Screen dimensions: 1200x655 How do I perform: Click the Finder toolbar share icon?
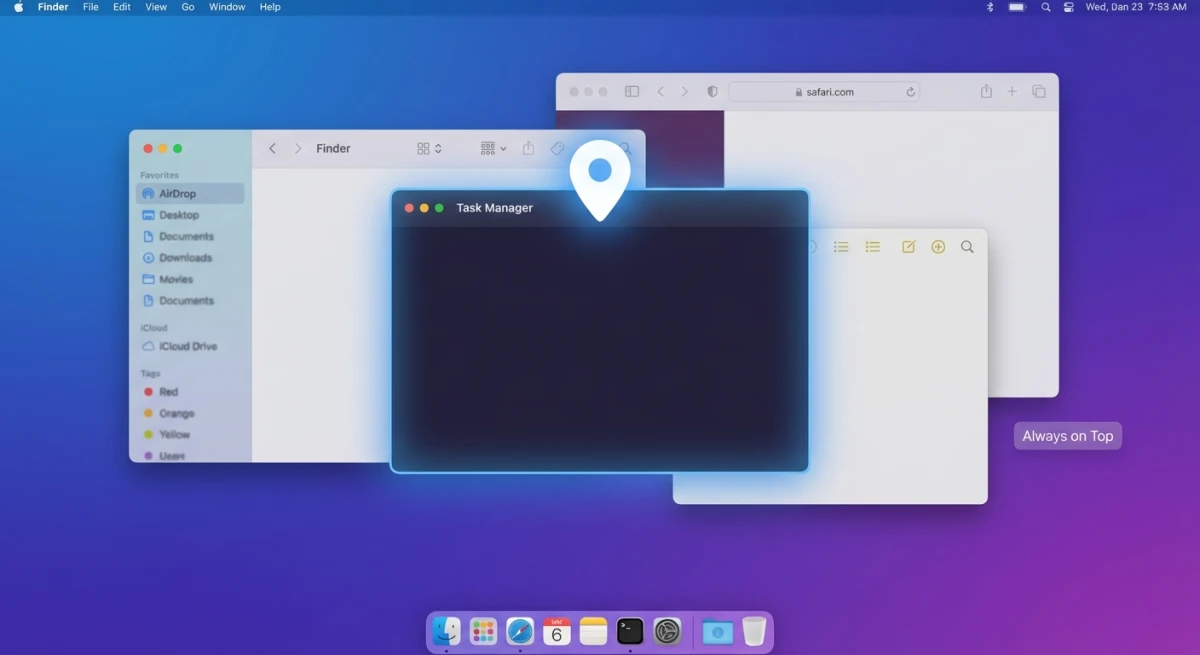point(528,148)
